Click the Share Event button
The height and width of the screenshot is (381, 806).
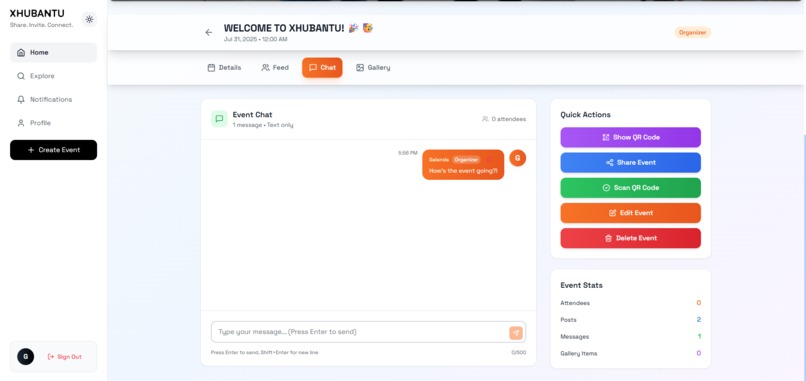(630, 162)
